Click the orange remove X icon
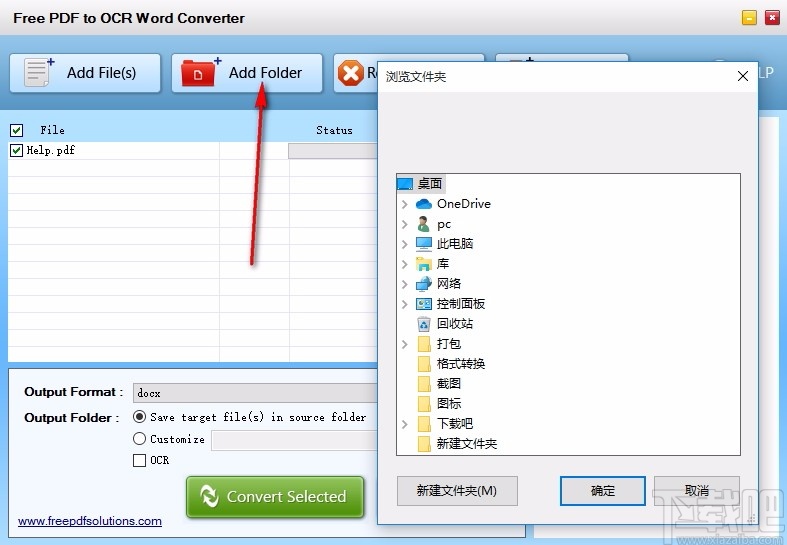 click(x=350, y=73)
